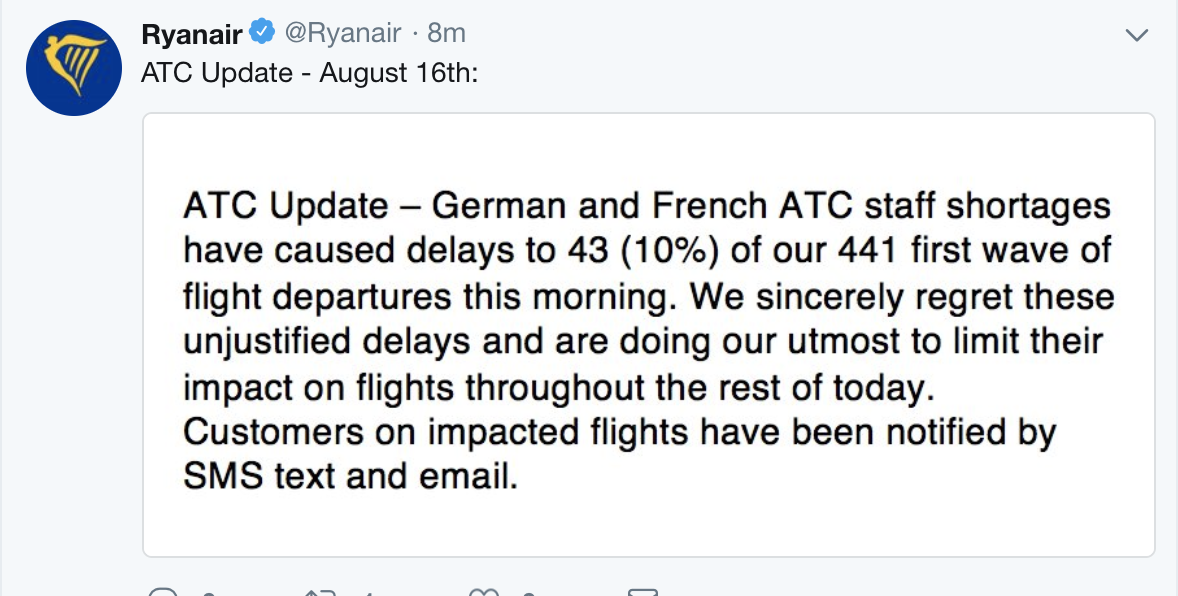Expand the tweet options chevron

click(1137, 35)
